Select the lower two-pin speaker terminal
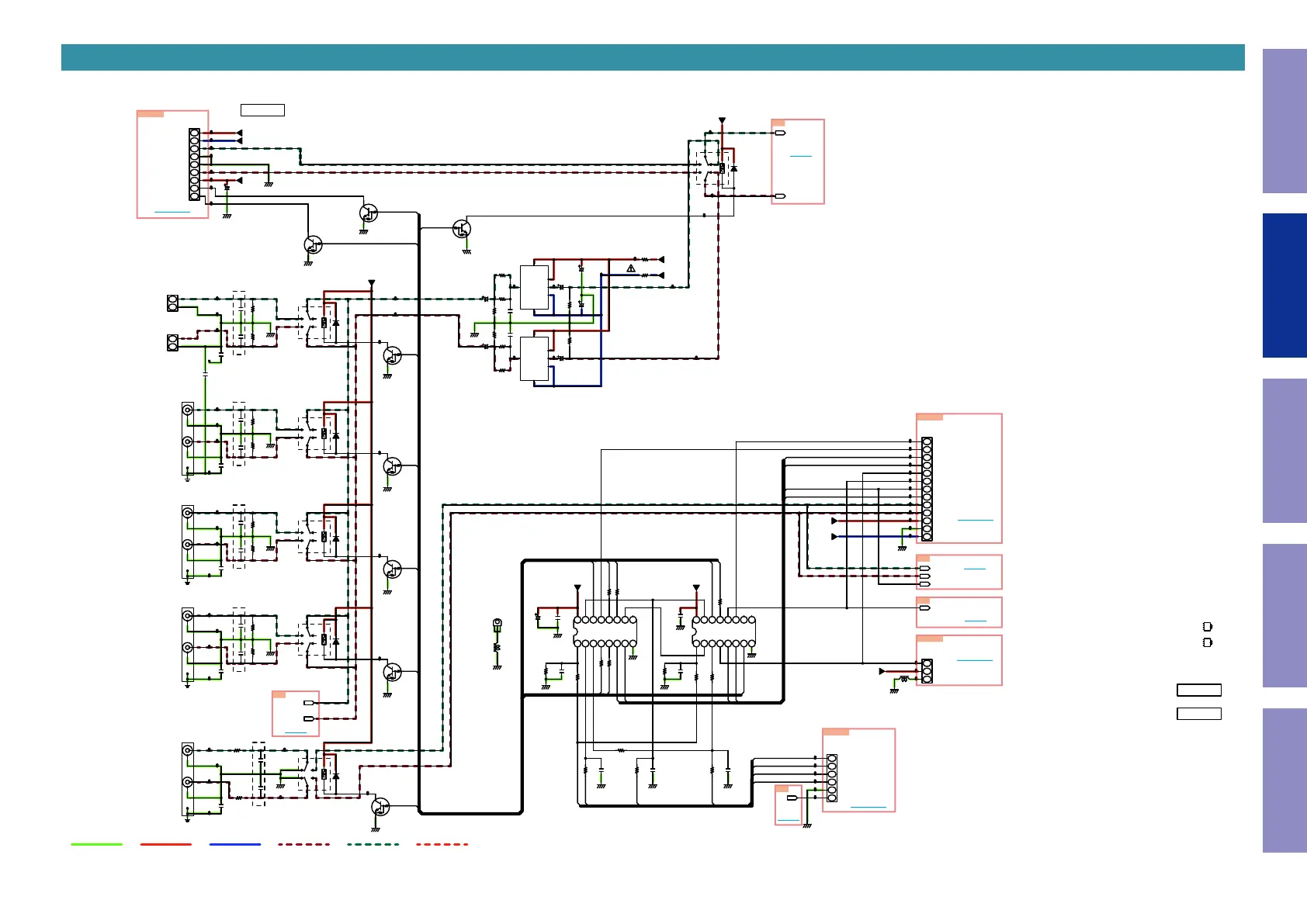The image size is (1307, 924). [173, 342]
